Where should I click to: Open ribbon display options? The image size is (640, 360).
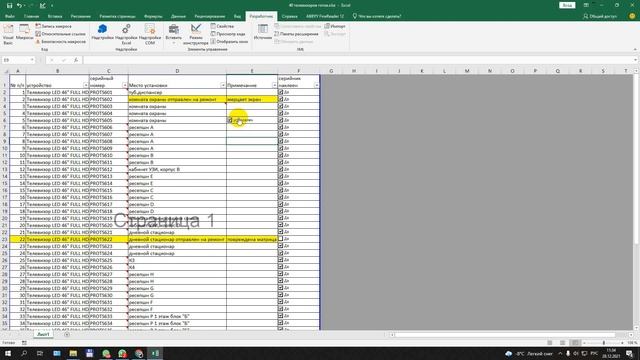[x=586, y=5]
